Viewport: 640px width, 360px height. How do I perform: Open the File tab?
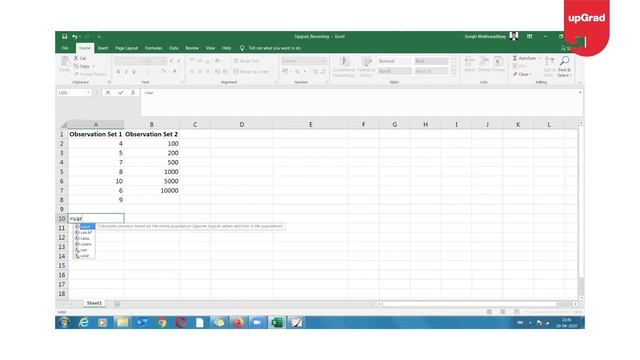[65, 48]
